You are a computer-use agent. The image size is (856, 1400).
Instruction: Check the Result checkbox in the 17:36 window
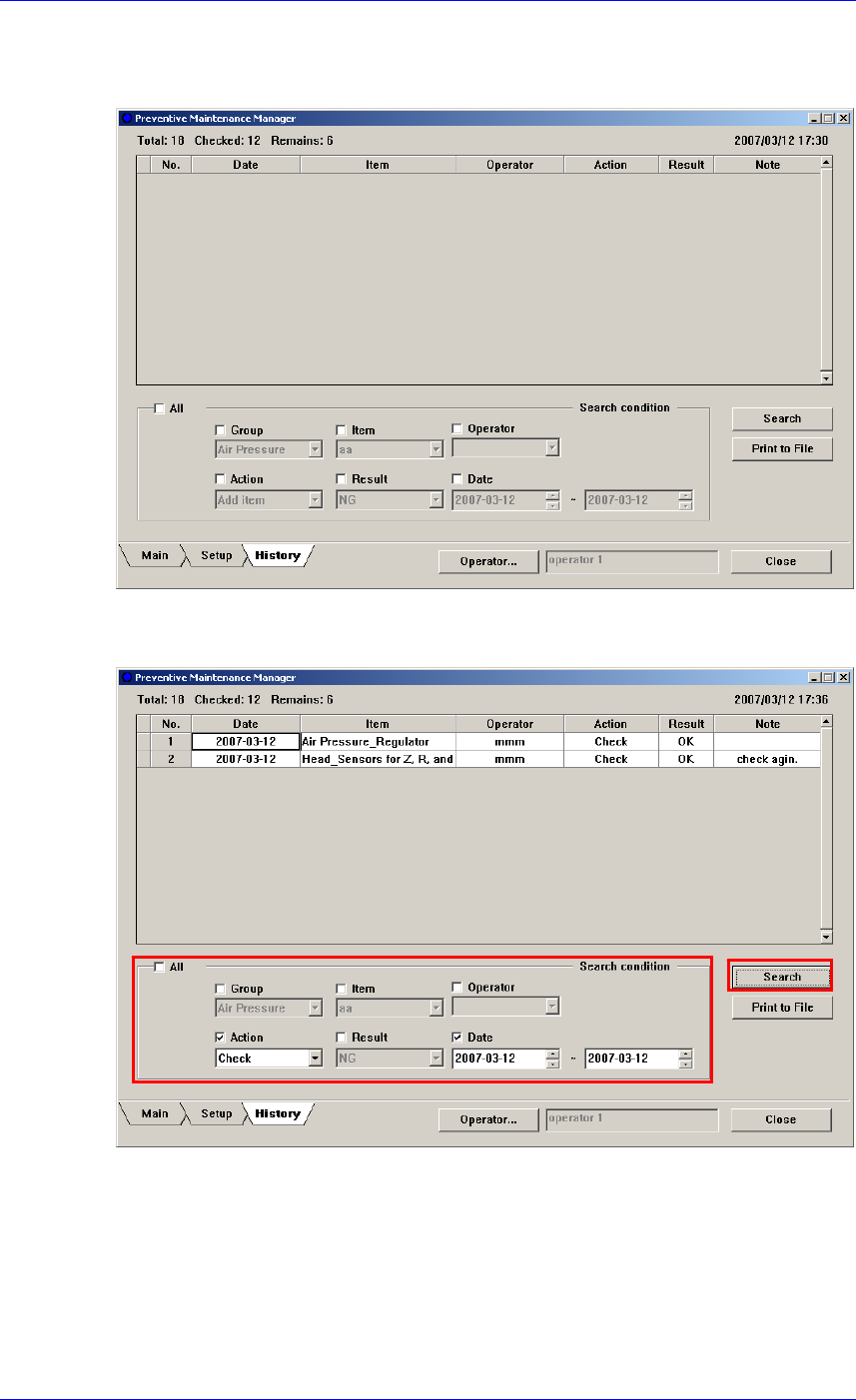click(341, 1038)
